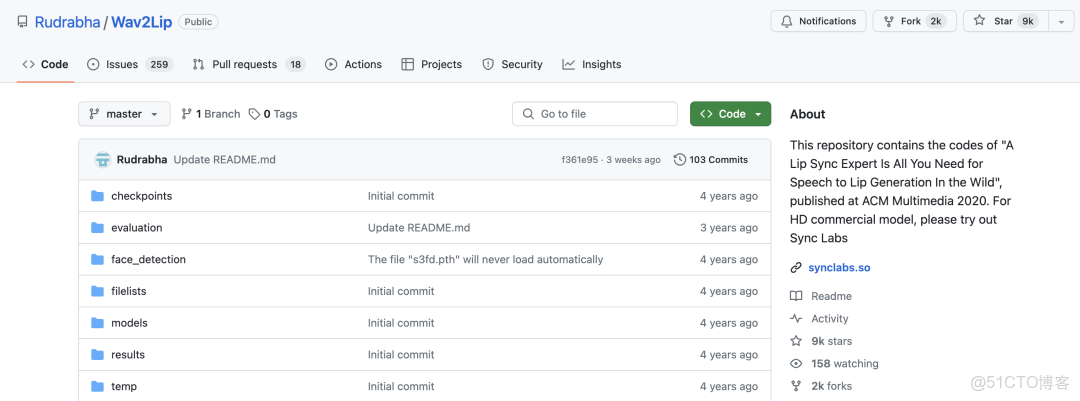Open the checkpoints folder

point(141,196)
